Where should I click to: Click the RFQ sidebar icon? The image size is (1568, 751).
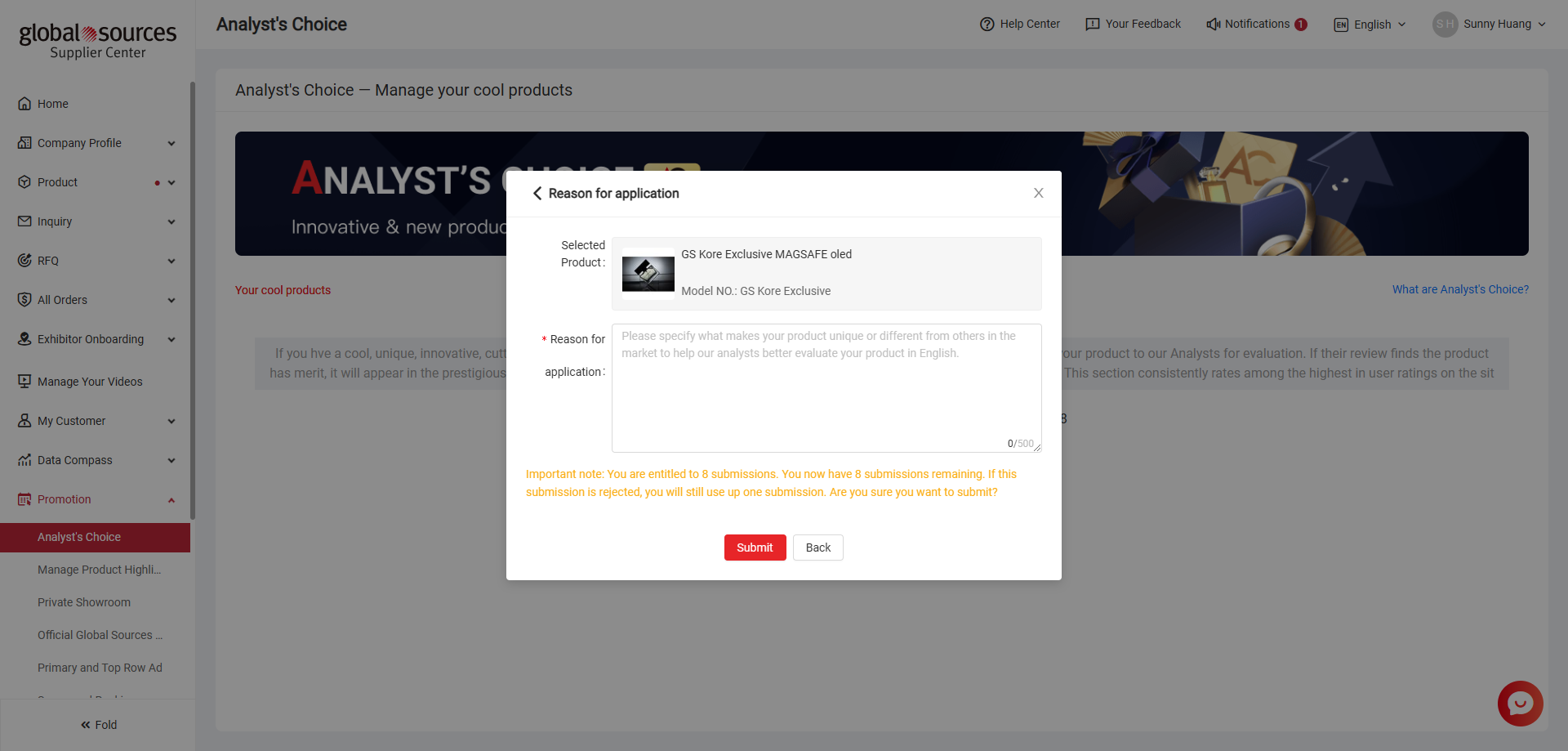pos(24,261)
